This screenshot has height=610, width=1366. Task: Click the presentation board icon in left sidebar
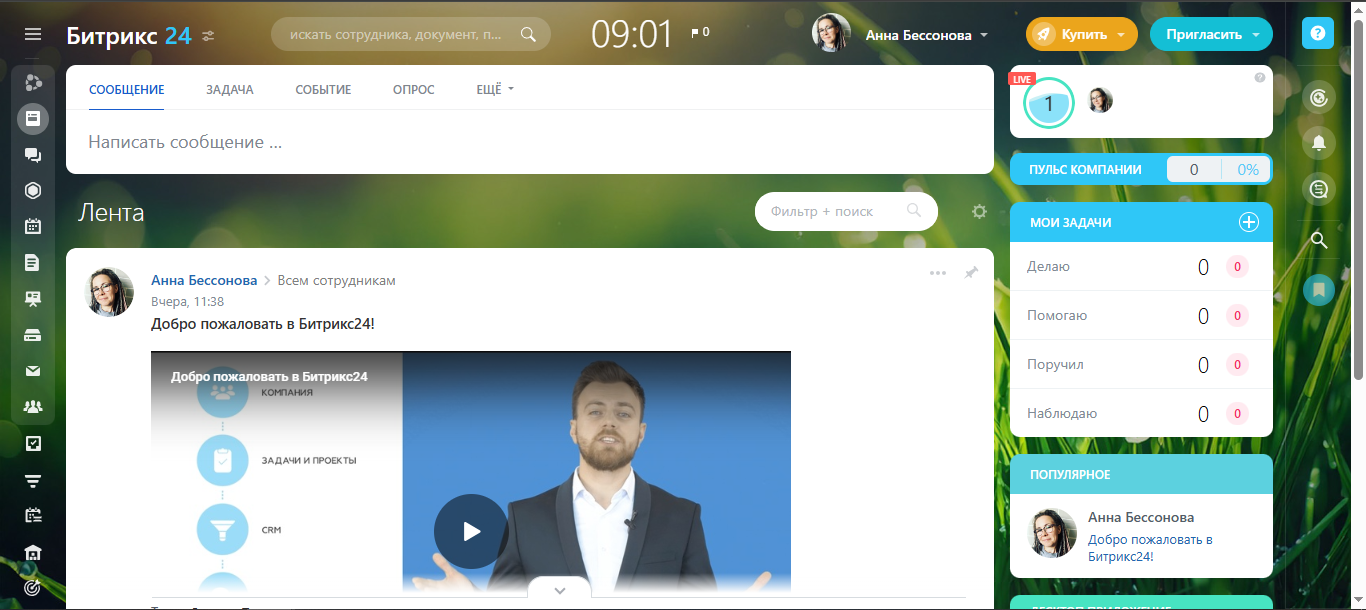pyautogui.click(x=33, y=299)
